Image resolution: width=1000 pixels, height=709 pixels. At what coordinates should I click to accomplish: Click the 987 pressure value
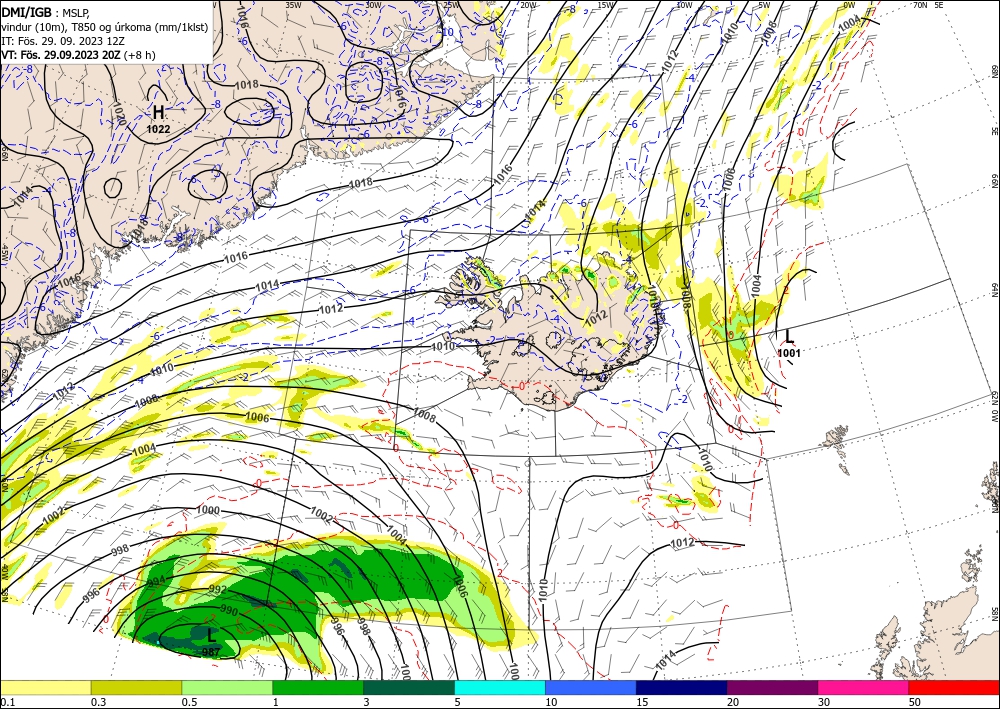[211, 652]
